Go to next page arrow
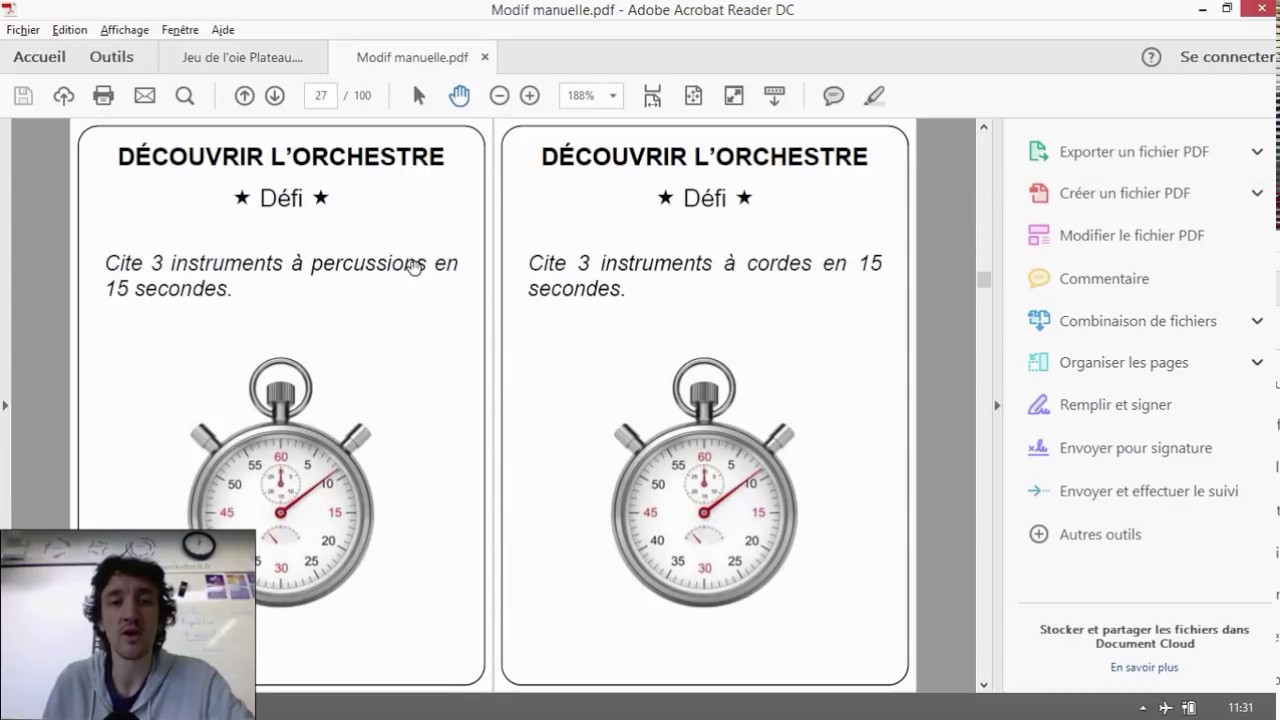The height and width of the screenshot is (720, 1280). pos(275,96)
